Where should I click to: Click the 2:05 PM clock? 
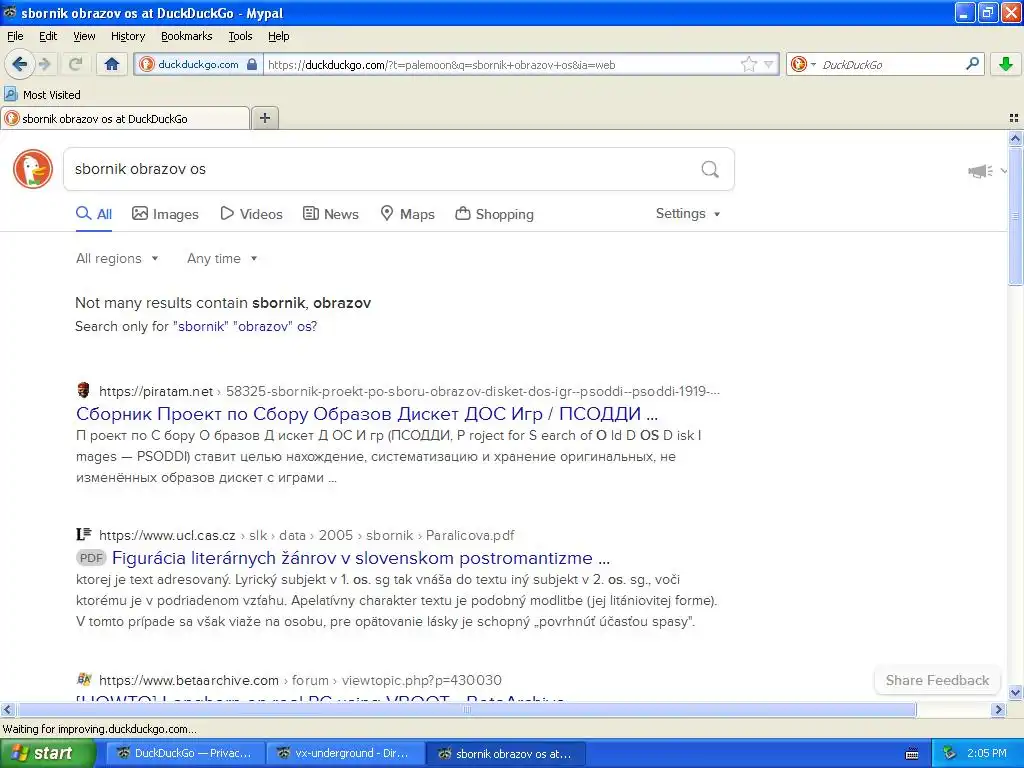987,753
